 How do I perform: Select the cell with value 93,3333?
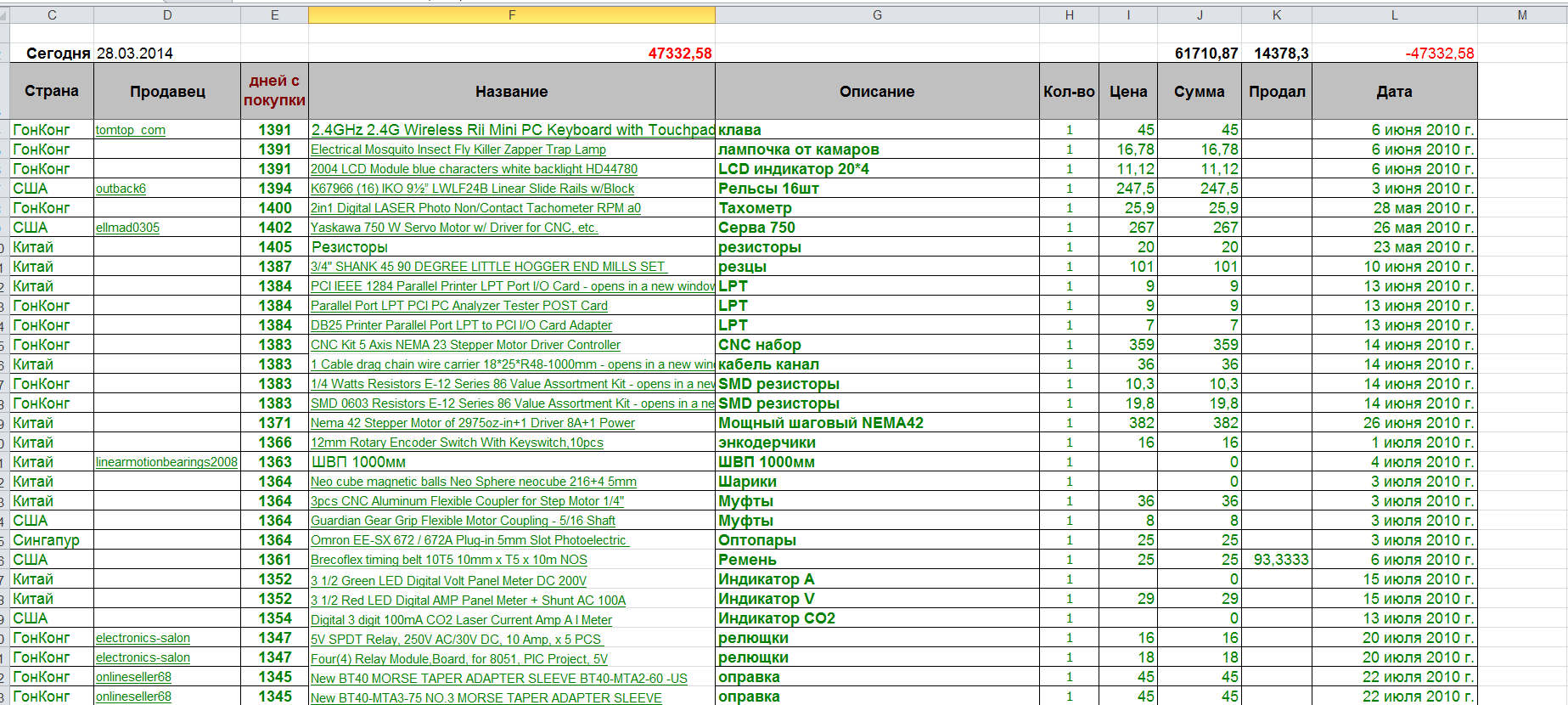pos(1281,560)
